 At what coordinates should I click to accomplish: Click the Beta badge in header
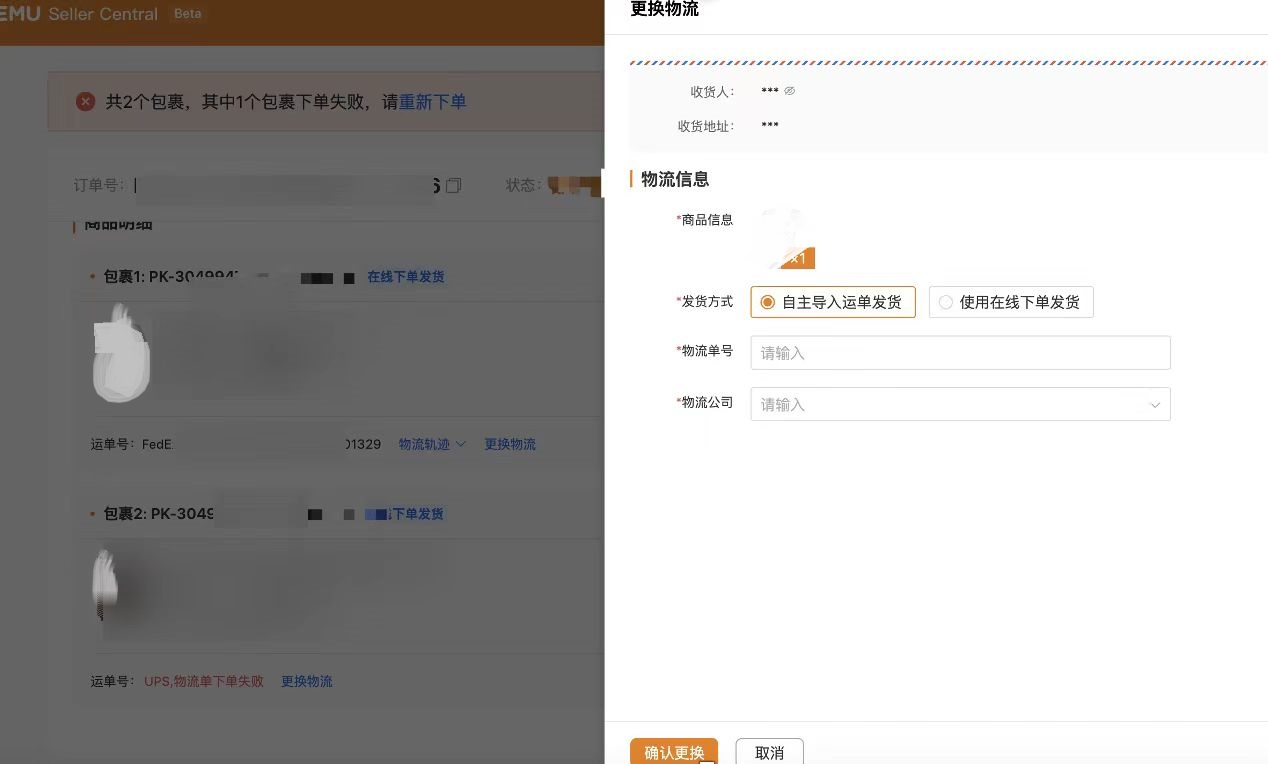(187, 14)
